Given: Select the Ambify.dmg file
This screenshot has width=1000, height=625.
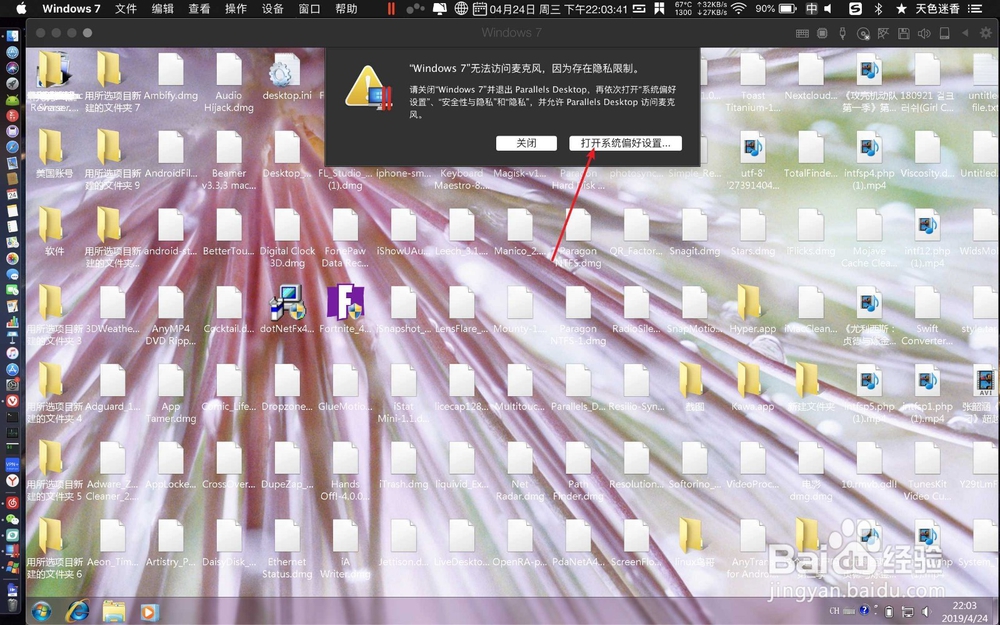Looking at the screenshot, I should tap(170, 77).
